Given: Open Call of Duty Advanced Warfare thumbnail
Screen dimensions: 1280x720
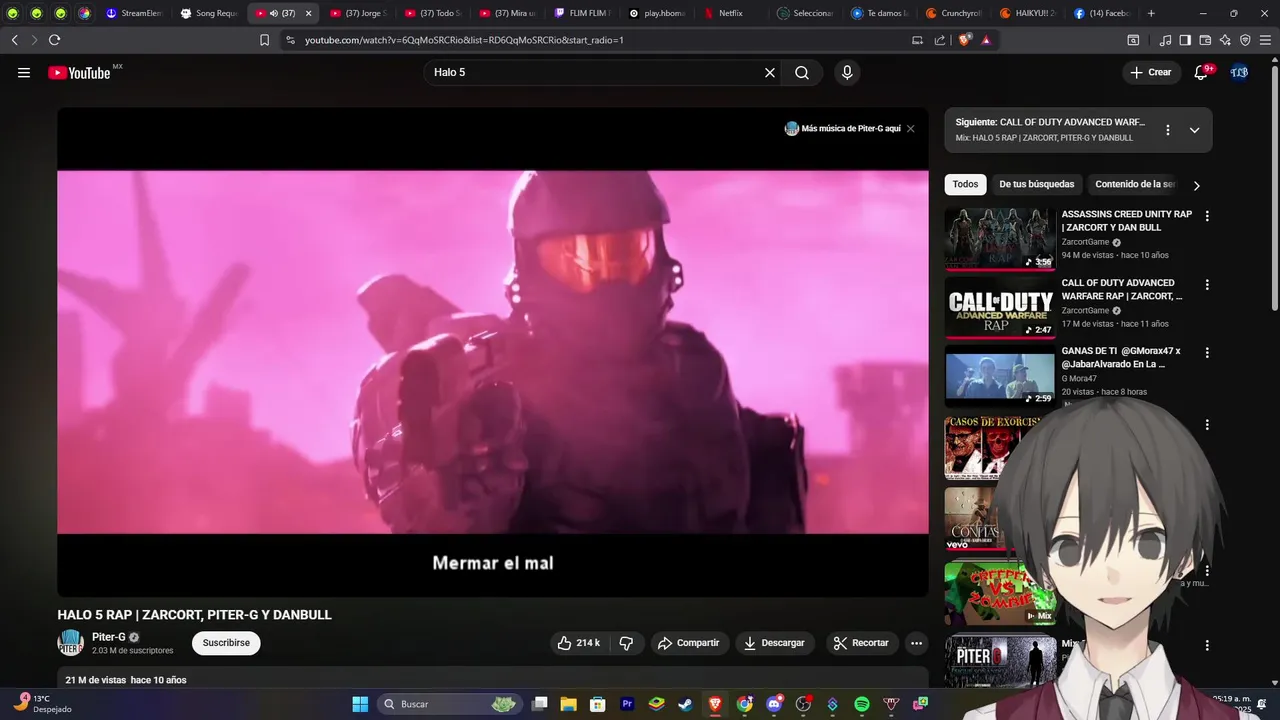Looking at the screenshot, I should [x=1000, y=308].
